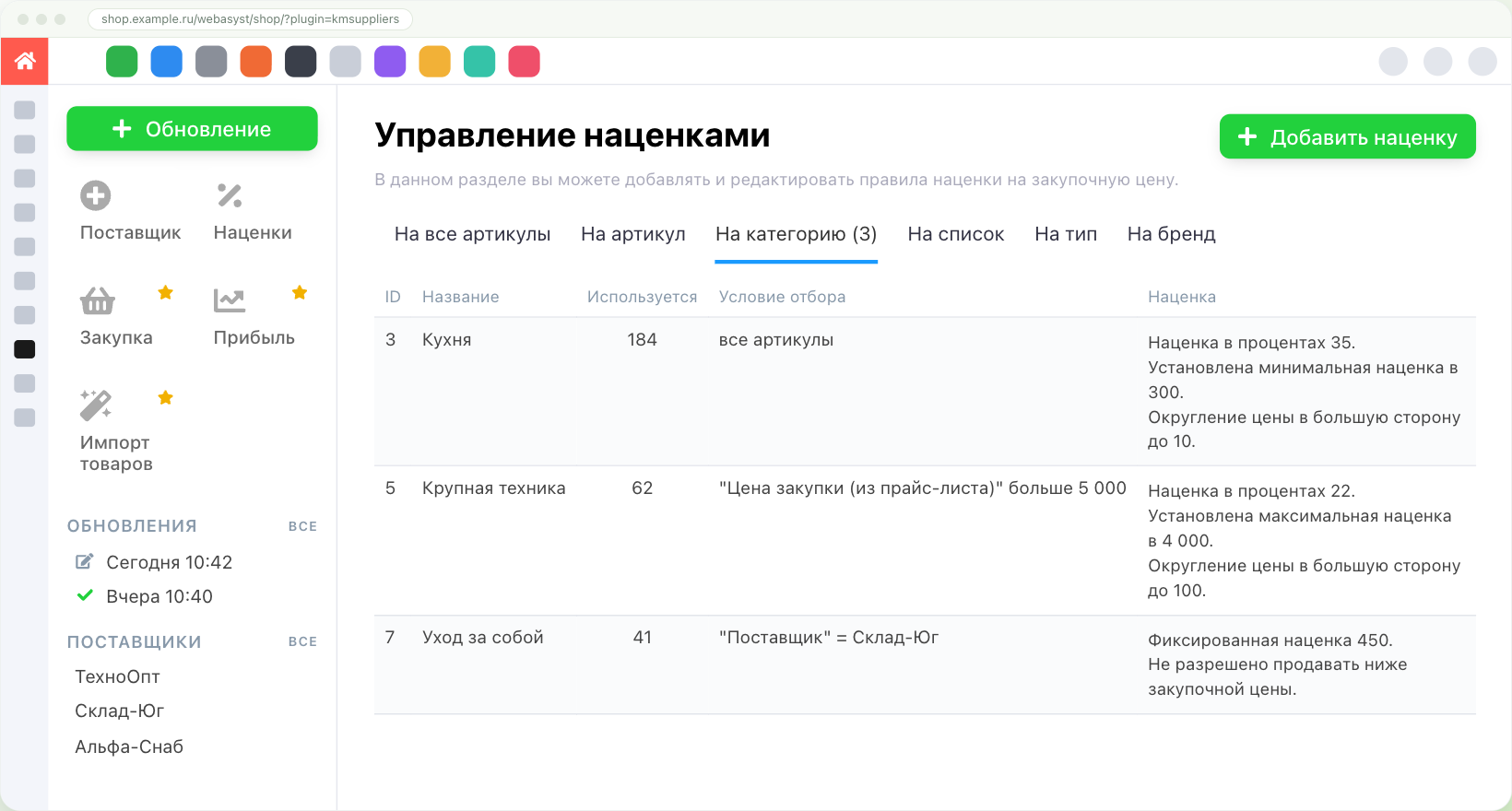Open supplier ТехноОпт
The height and width of the screenshot is (811, 1512).
118,676
